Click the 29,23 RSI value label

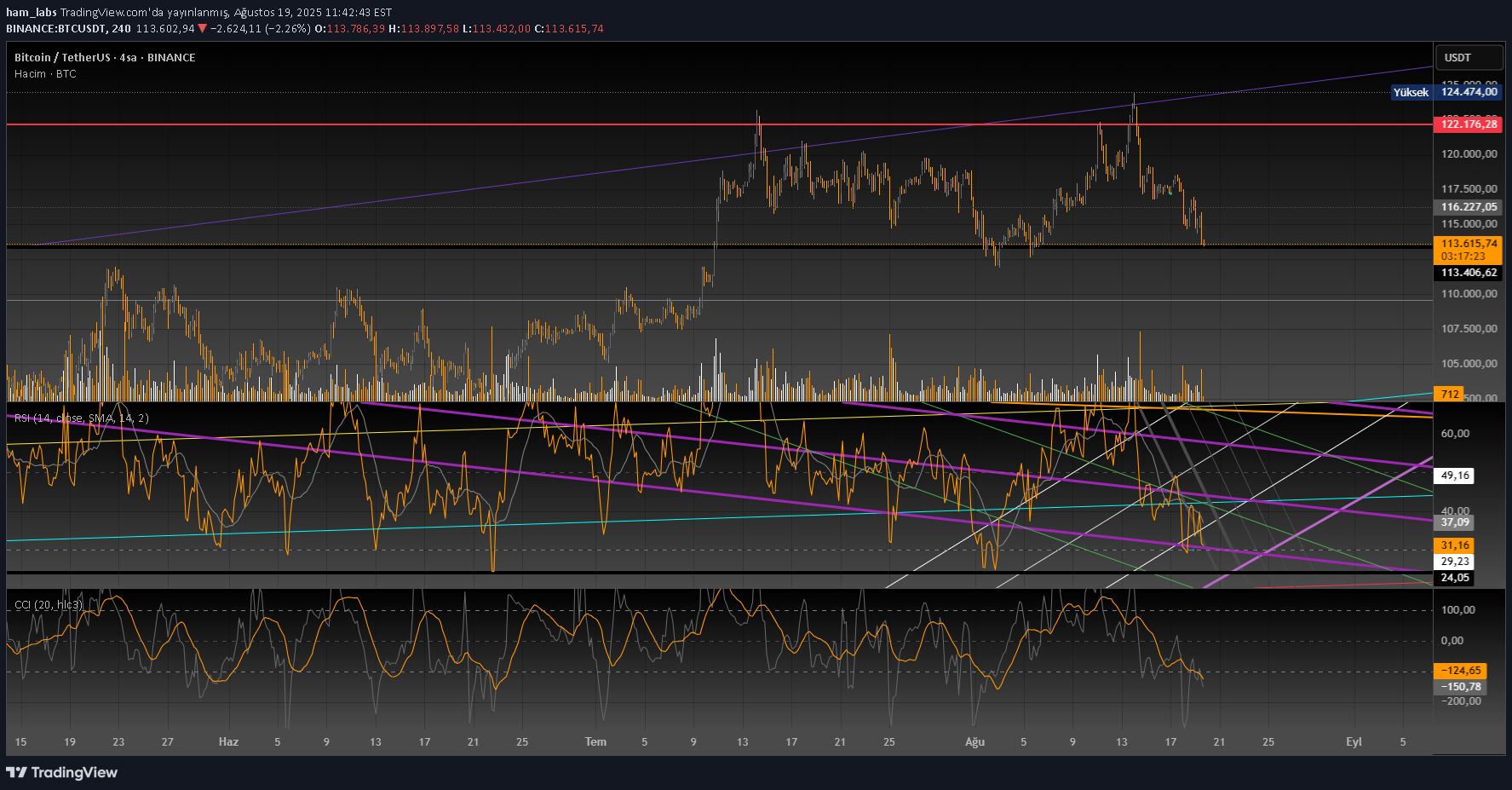click(x=1455, y=562)
